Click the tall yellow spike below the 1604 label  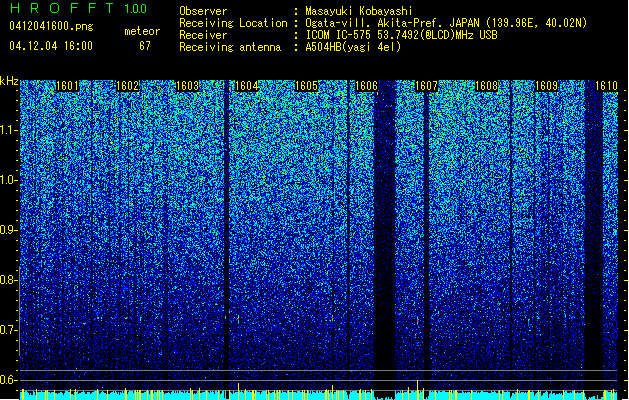coord(238,391)
